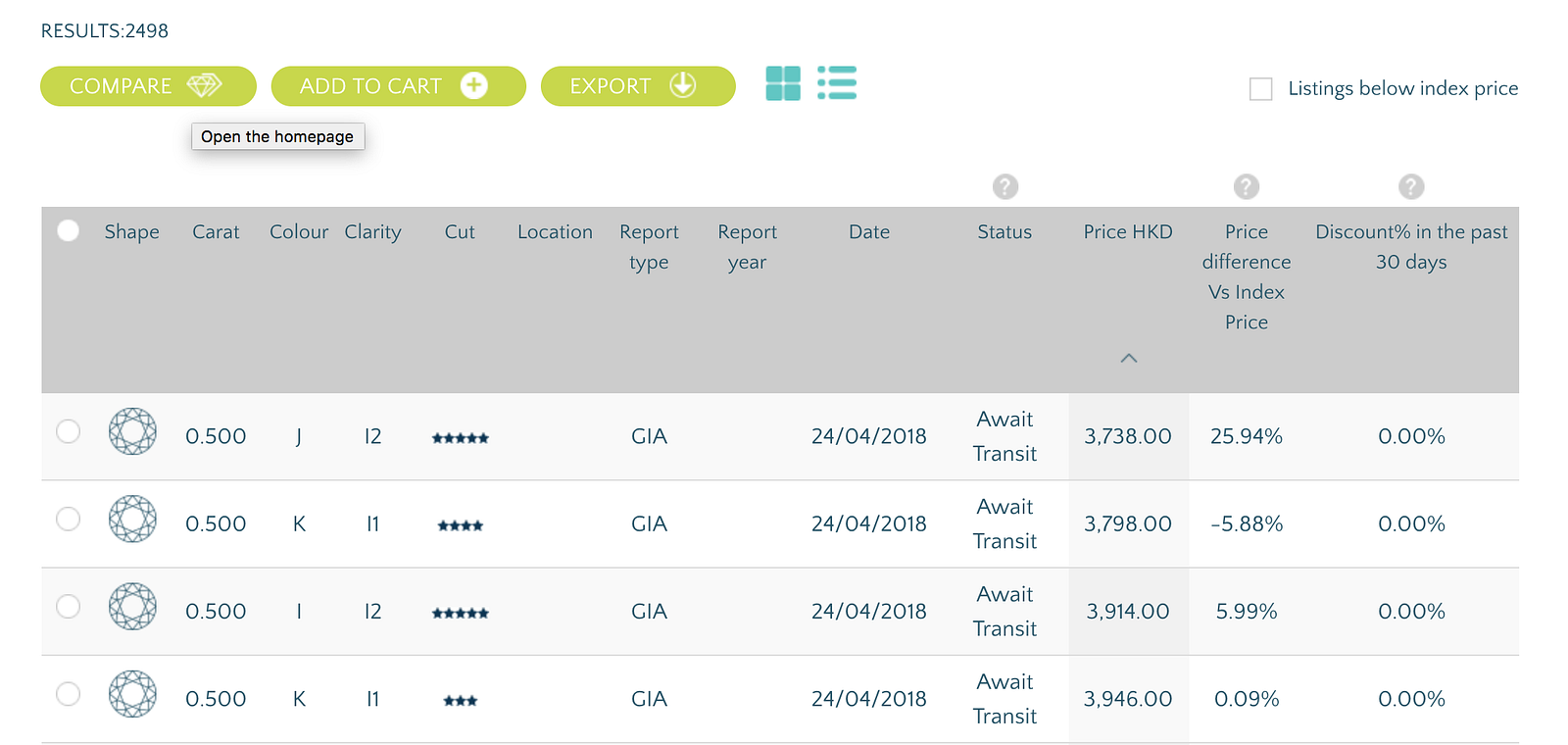
Task: Sort by Date column header
Action: tap(868, 232)
